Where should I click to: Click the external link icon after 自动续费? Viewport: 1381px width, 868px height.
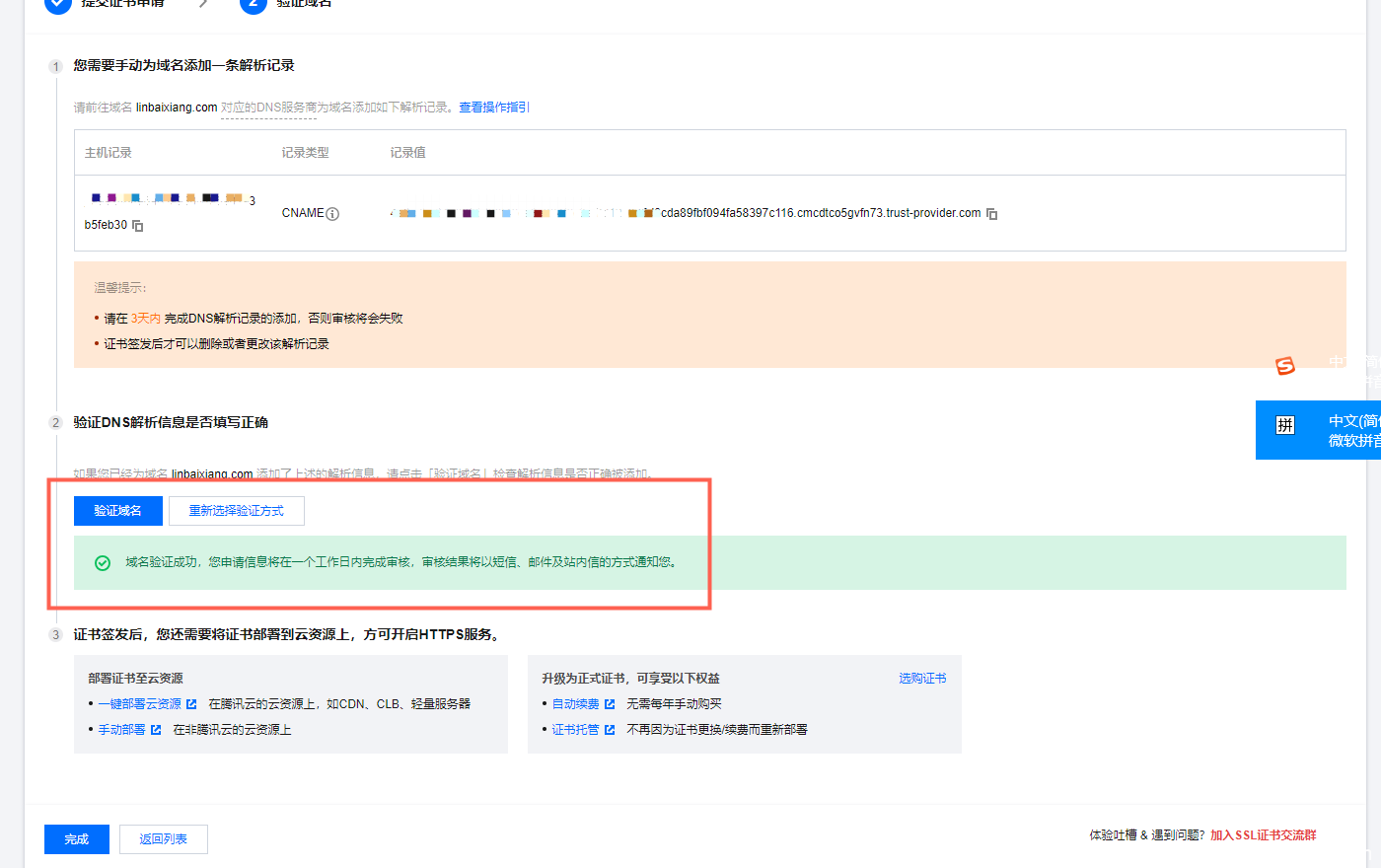[x=610, y=704]
